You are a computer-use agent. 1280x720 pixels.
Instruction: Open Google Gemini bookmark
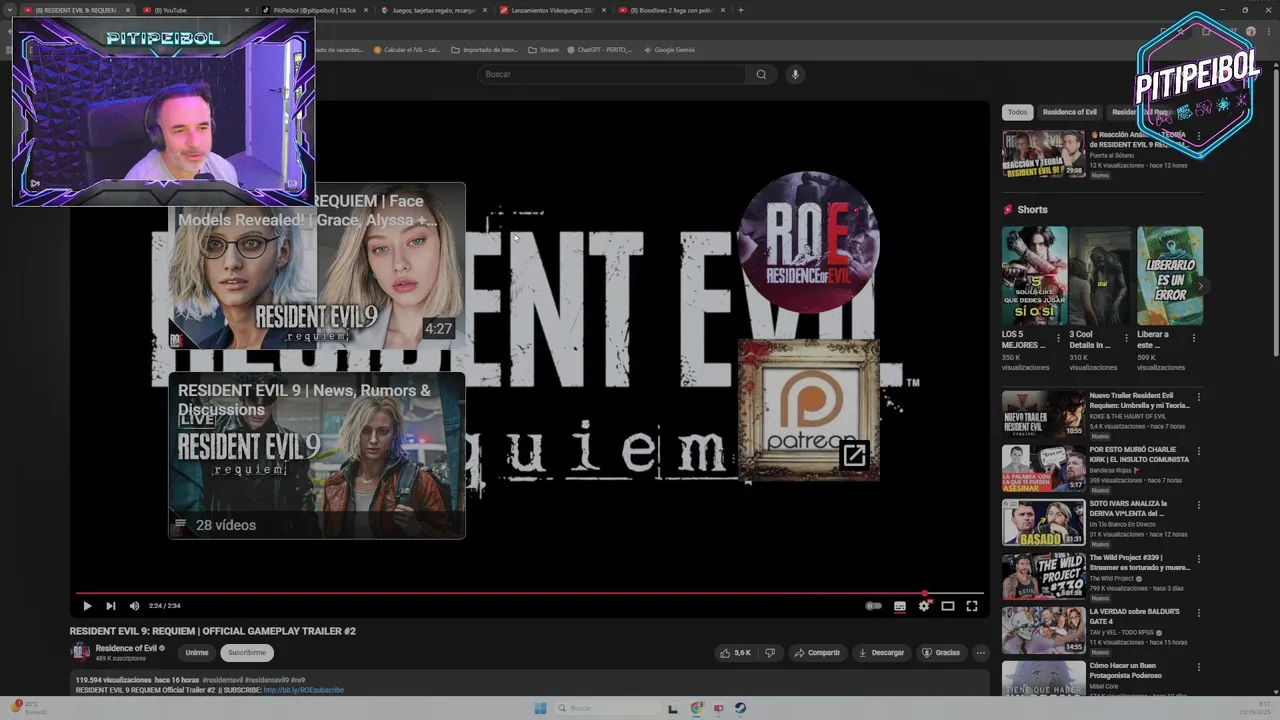670,50
